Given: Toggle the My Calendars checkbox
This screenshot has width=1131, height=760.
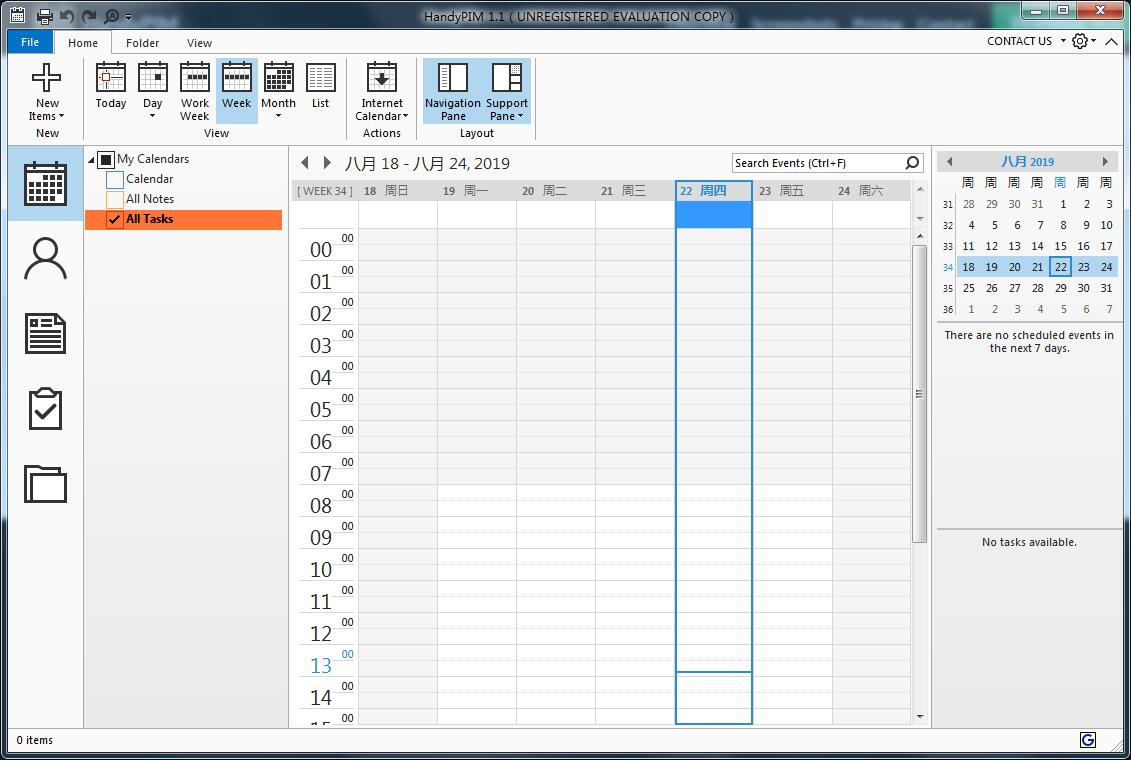Looking at the screenshot, I should (106, 159).
